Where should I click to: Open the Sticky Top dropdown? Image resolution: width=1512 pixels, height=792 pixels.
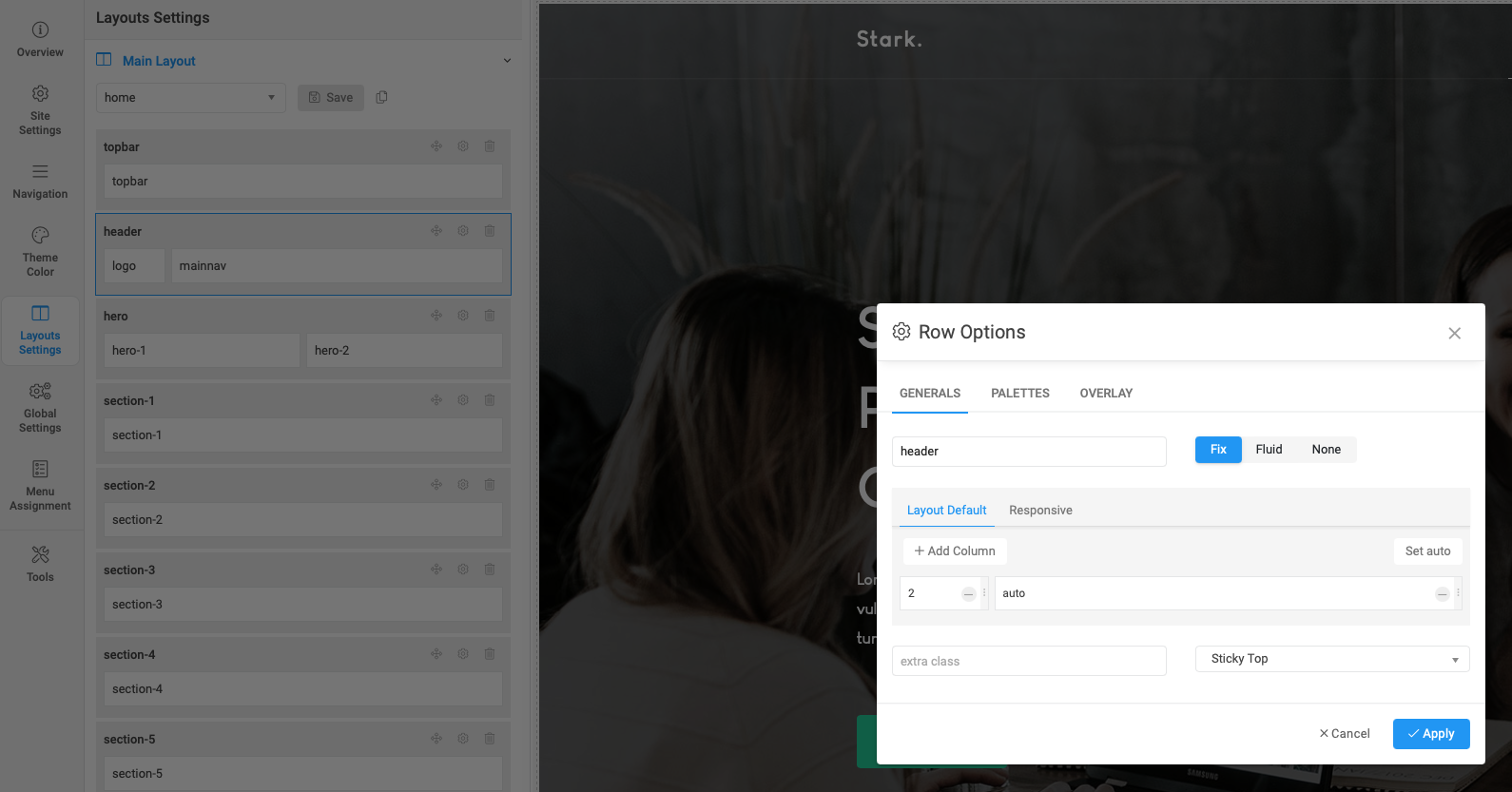click(1332, 659)
